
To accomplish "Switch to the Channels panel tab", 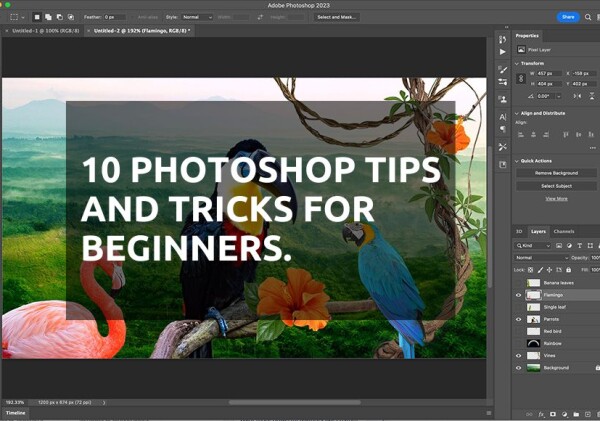I will coord(564,232).
